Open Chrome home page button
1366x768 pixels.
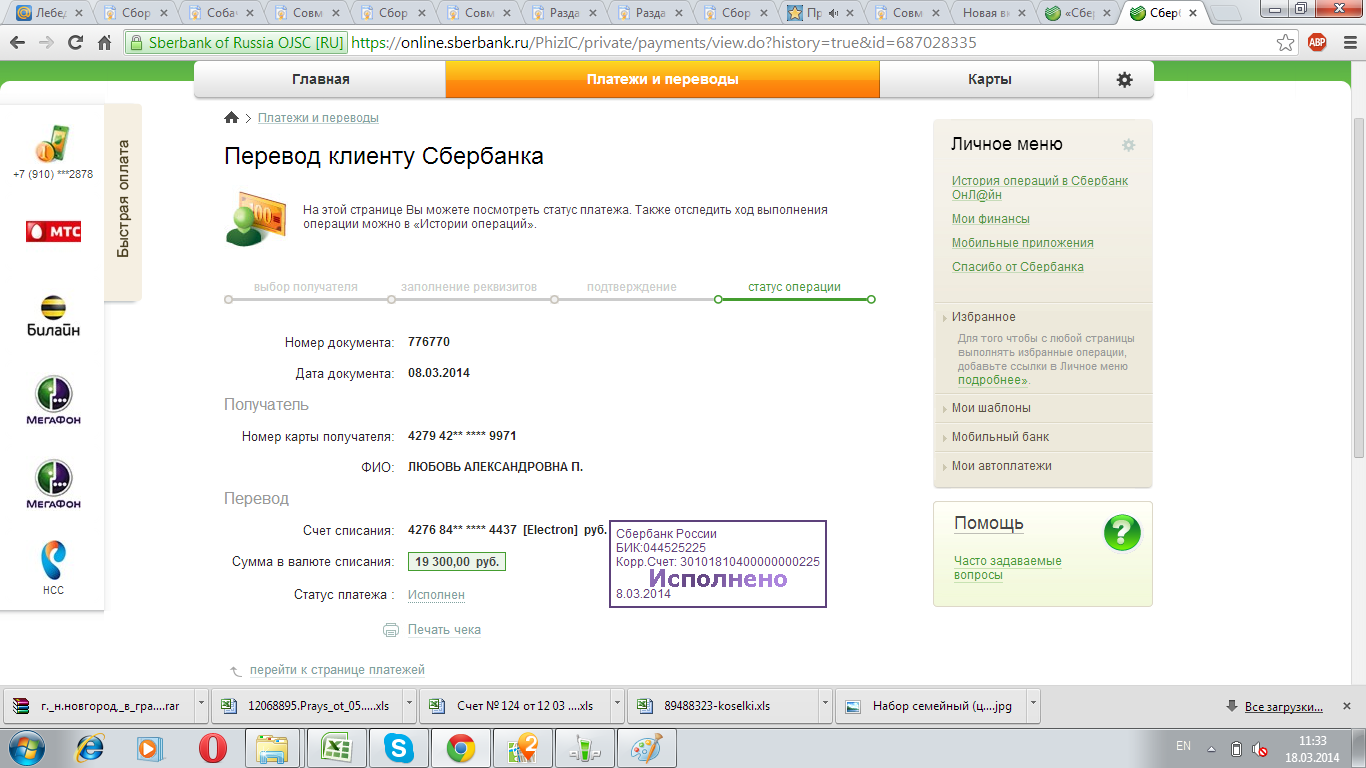[x=104, y=43]
